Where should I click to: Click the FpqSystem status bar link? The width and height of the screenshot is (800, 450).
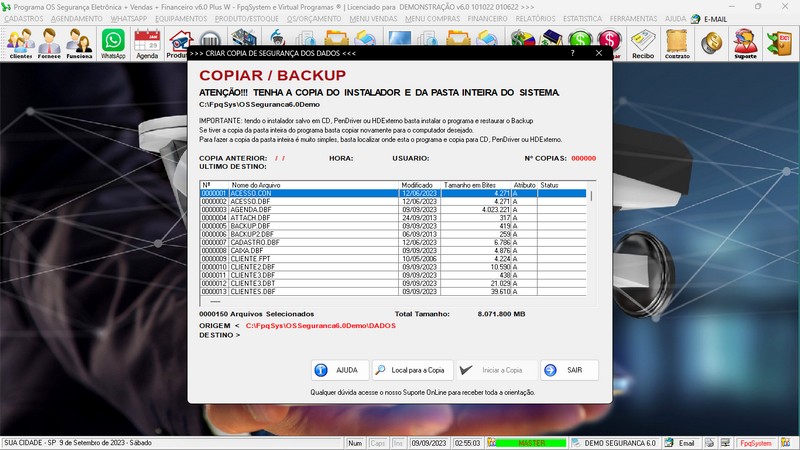[756, 443]
